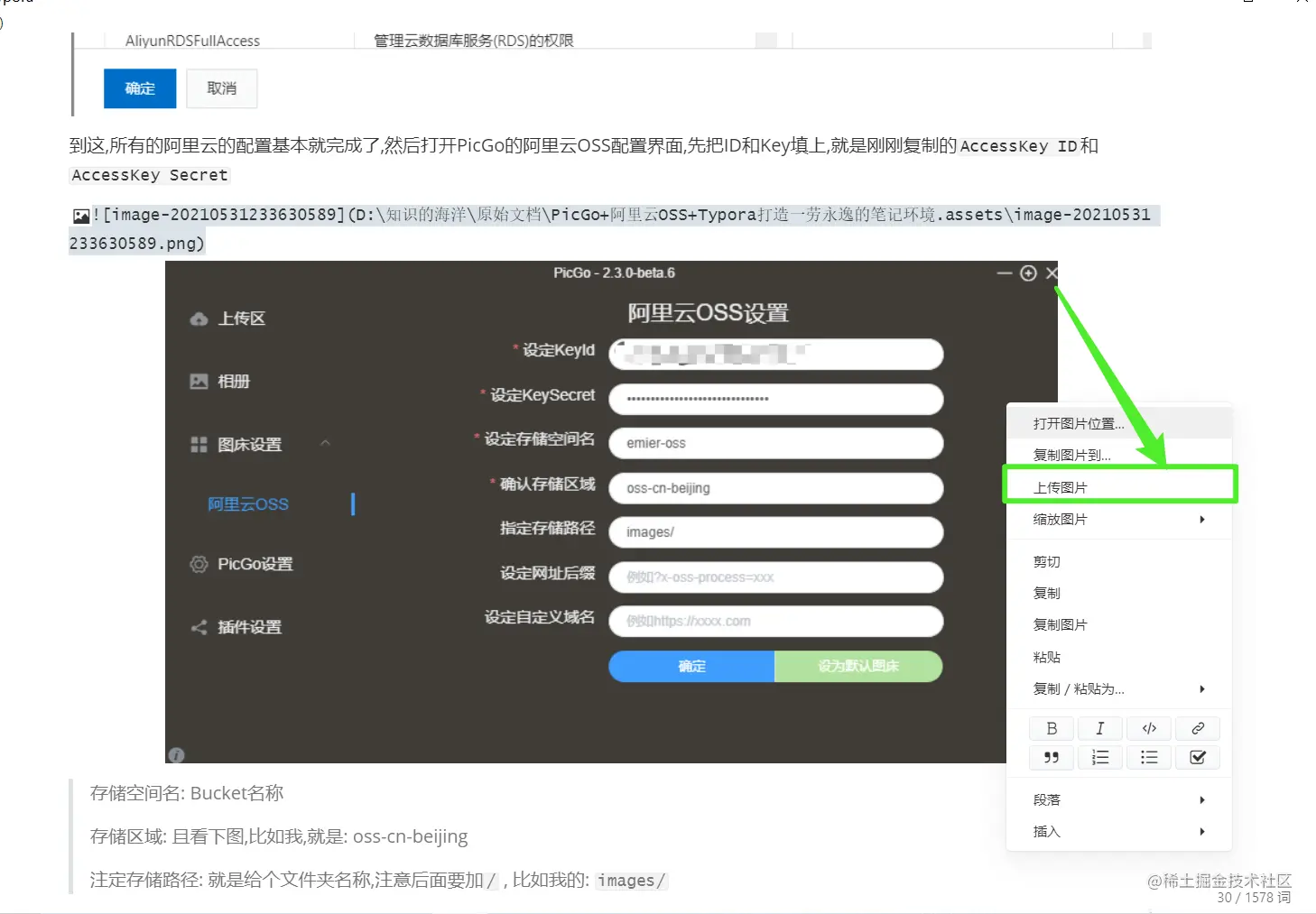The height and width of the screenshot is (914, 1316).
Task: Click the quote line starting 存储区域
Action: (x=279, y=836)
